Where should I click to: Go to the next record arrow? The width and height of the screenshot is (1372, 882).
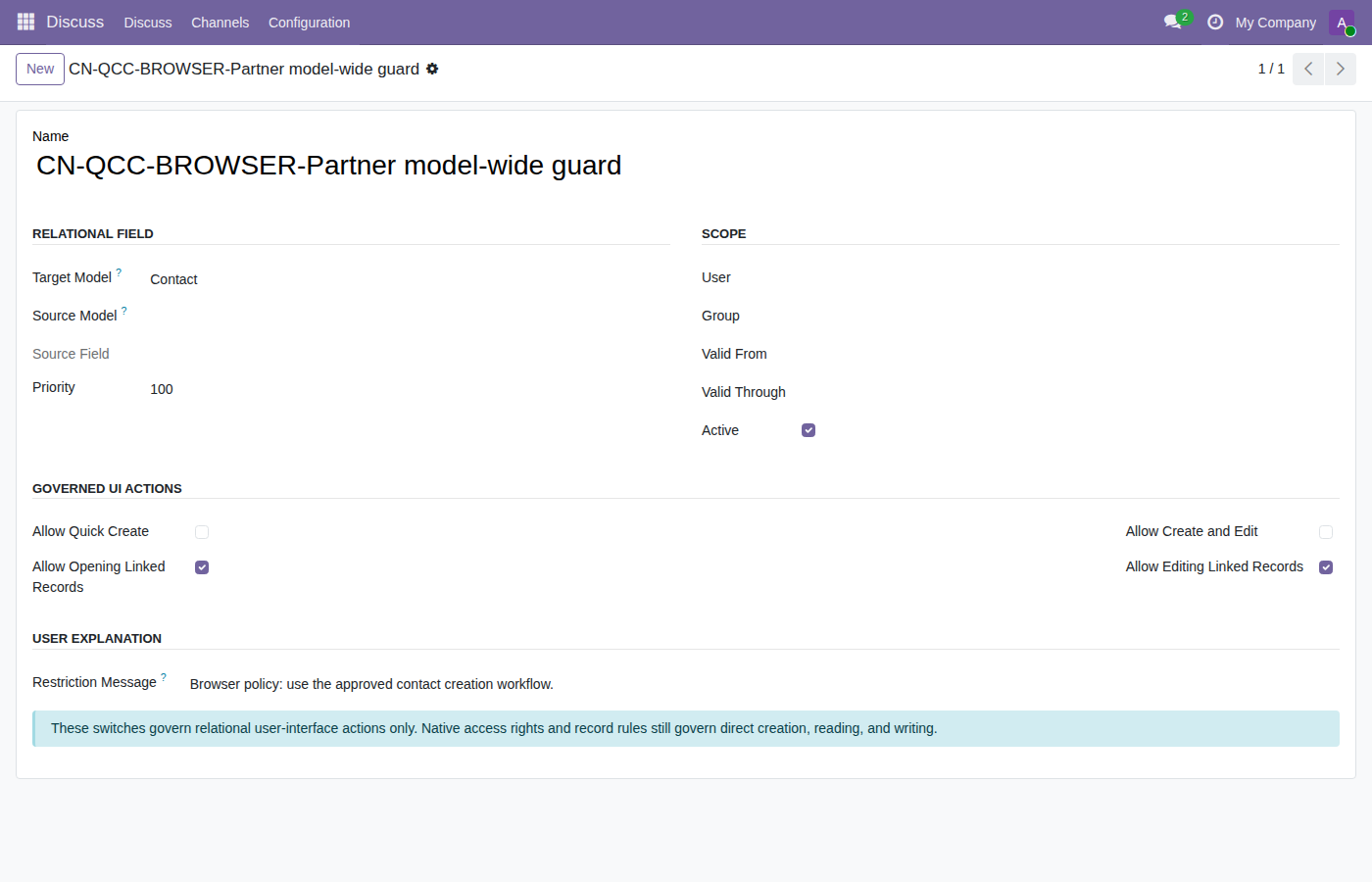coord(1341,69)
